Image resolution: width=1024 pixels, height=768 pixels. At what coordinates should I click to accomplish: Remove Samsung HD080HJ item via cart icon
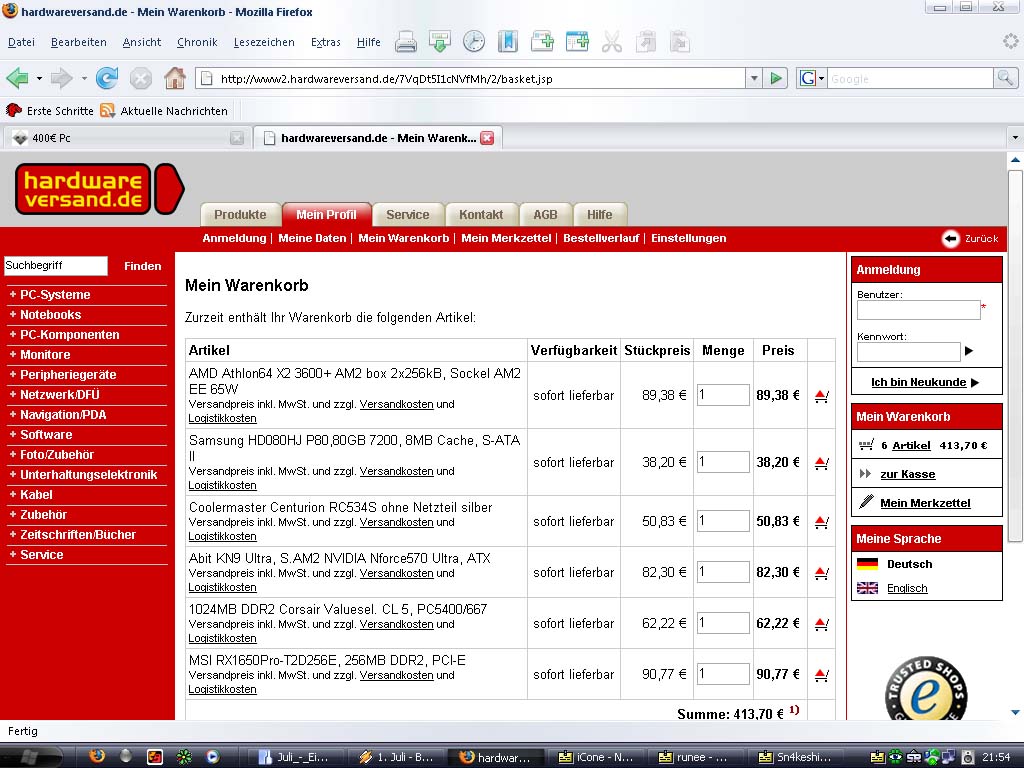coord(822,463)
